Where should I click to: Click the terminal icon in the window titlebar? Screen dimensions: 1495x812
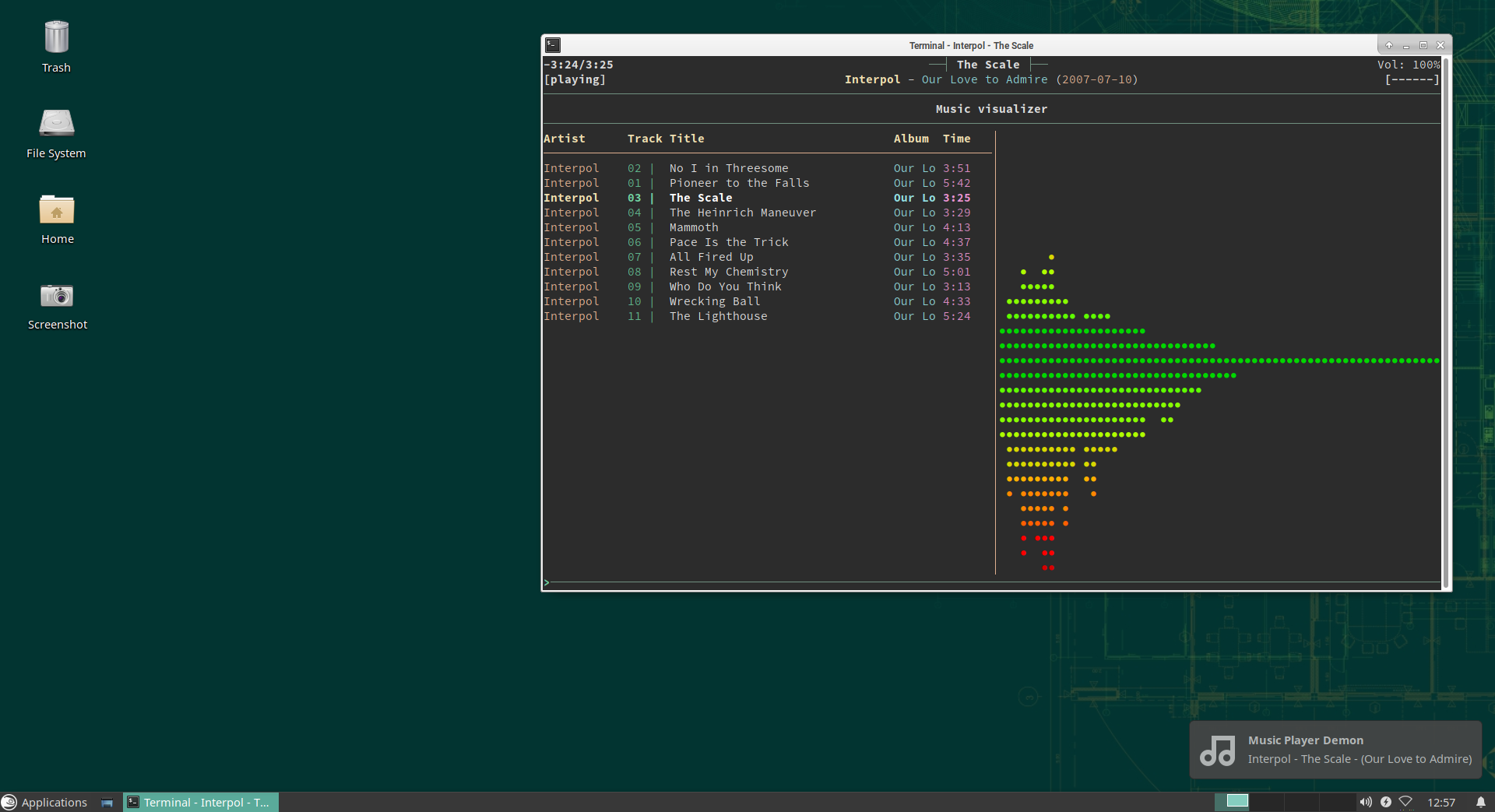click(x=553, y=45)
